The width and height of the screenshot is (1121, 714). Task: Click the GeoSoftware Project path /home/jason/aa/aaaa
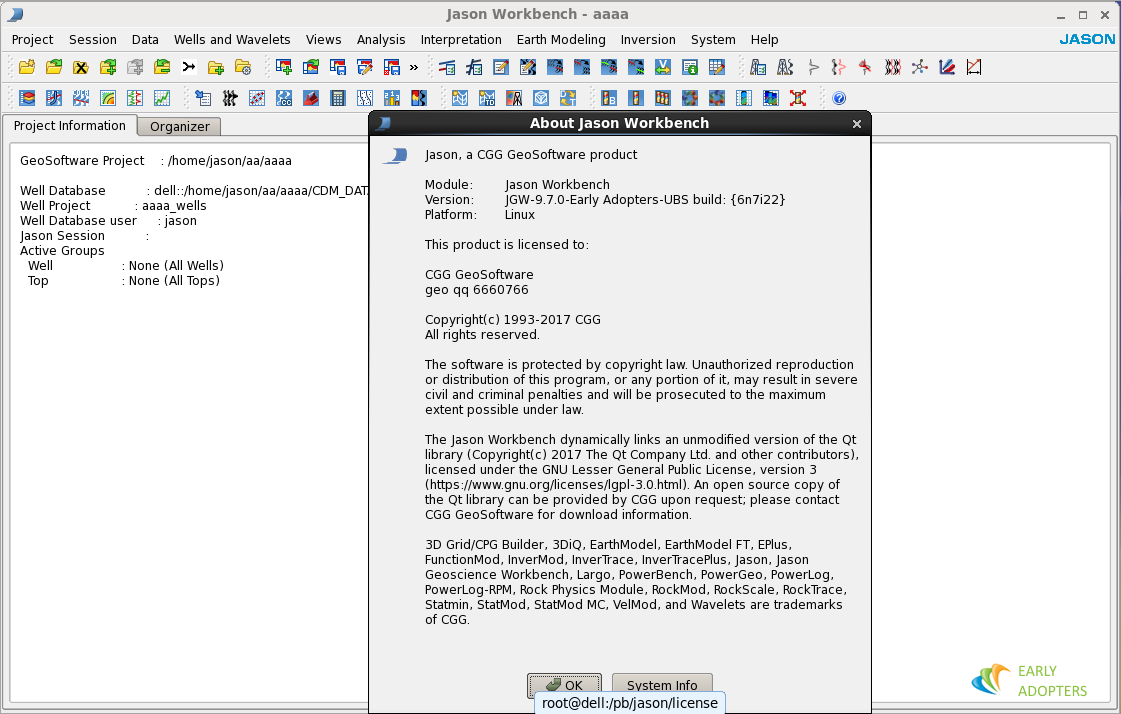coord(229,161)
